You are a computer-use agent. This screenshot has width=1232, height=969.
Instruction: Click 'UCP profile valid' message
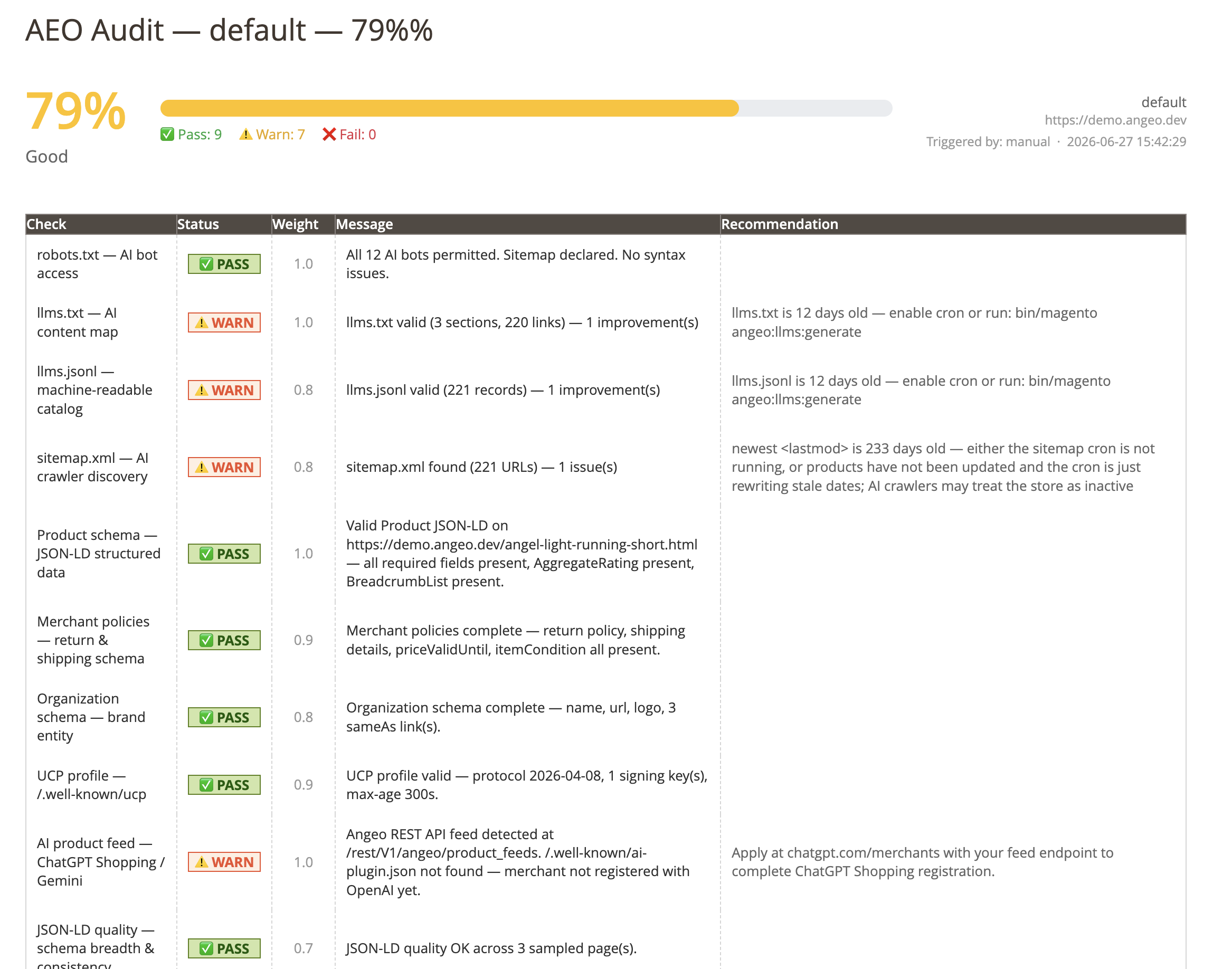527,785
